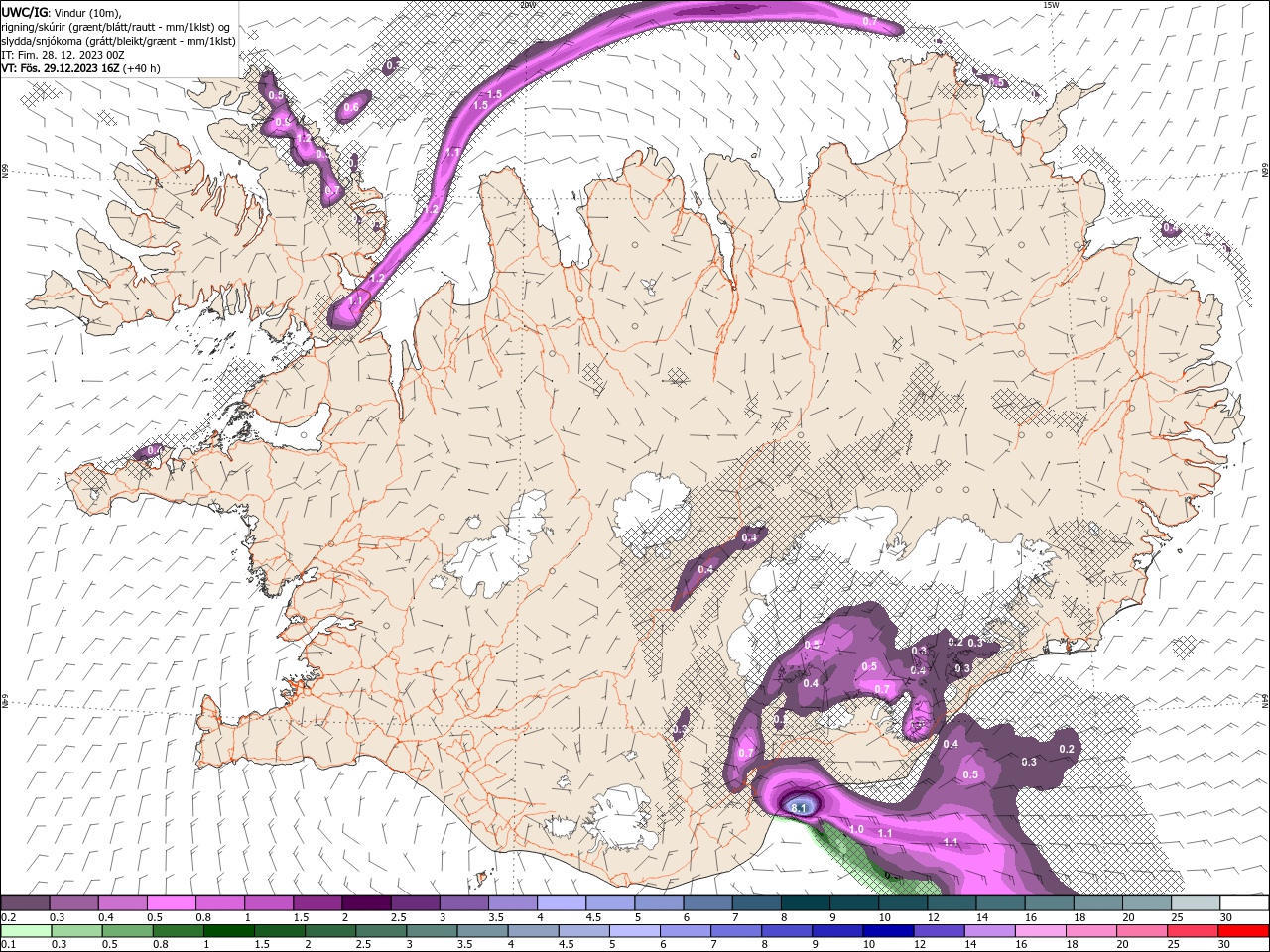Click the 30 value on the upper scale
Image resolution: width=1270 pixels, height=952 pixels.
tap(1225, 917)
